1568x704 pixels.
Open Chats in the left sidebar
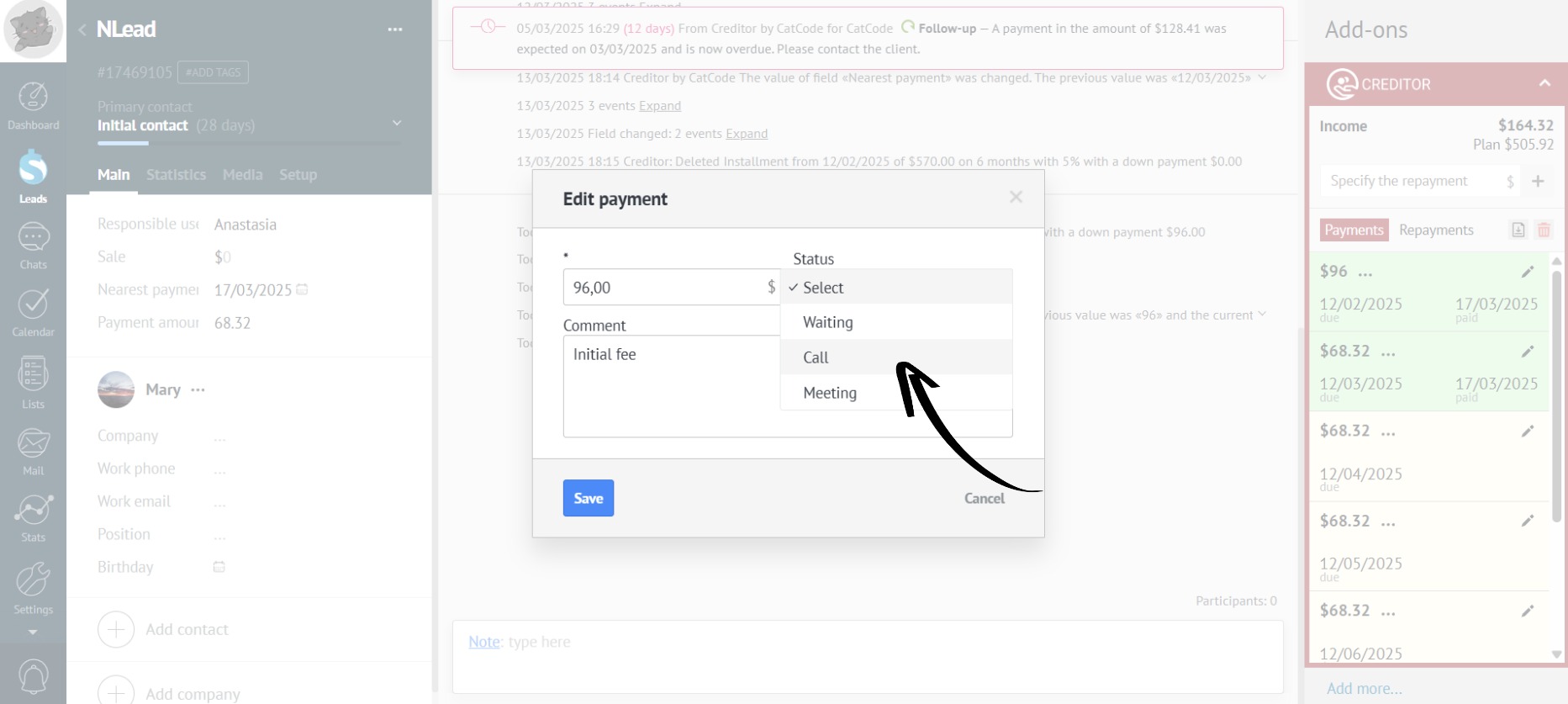33,246
